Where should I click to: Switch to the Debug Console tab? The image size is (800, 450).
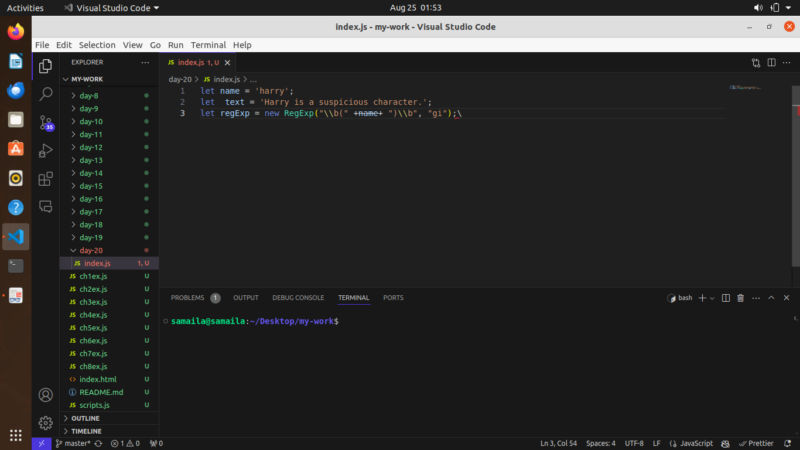pyautogui.click(x=298, y=298)
